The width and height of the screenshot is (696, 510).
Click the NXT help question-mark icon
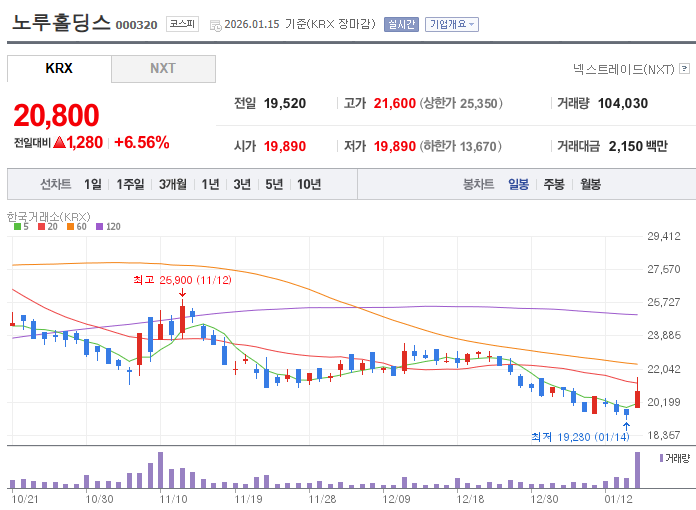(x=685, y=68)
